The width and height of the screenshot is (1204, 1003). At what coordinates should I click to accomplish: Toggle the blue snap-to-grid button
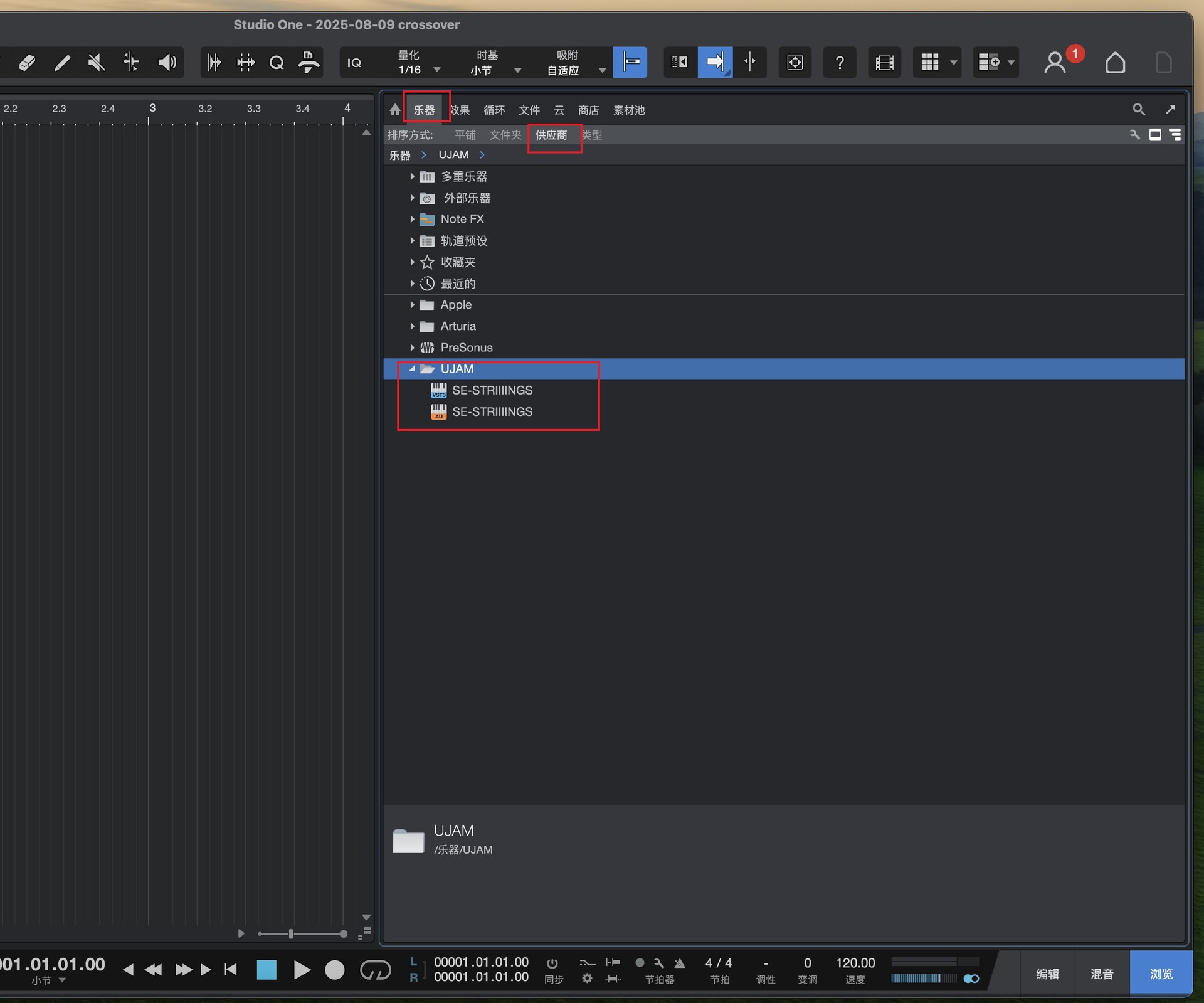point(630,62)
